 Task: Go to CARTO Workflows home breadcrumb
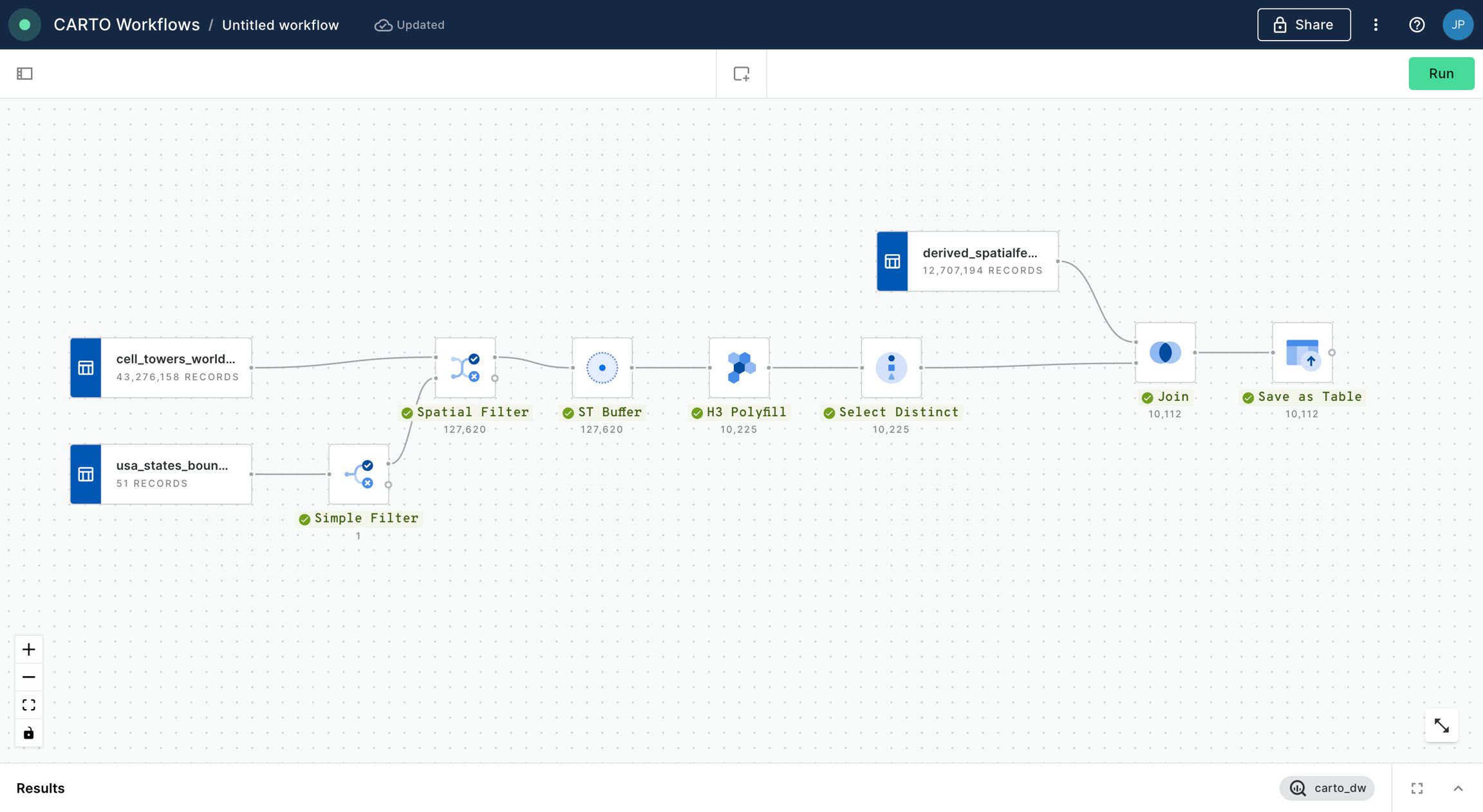[126, 24]
